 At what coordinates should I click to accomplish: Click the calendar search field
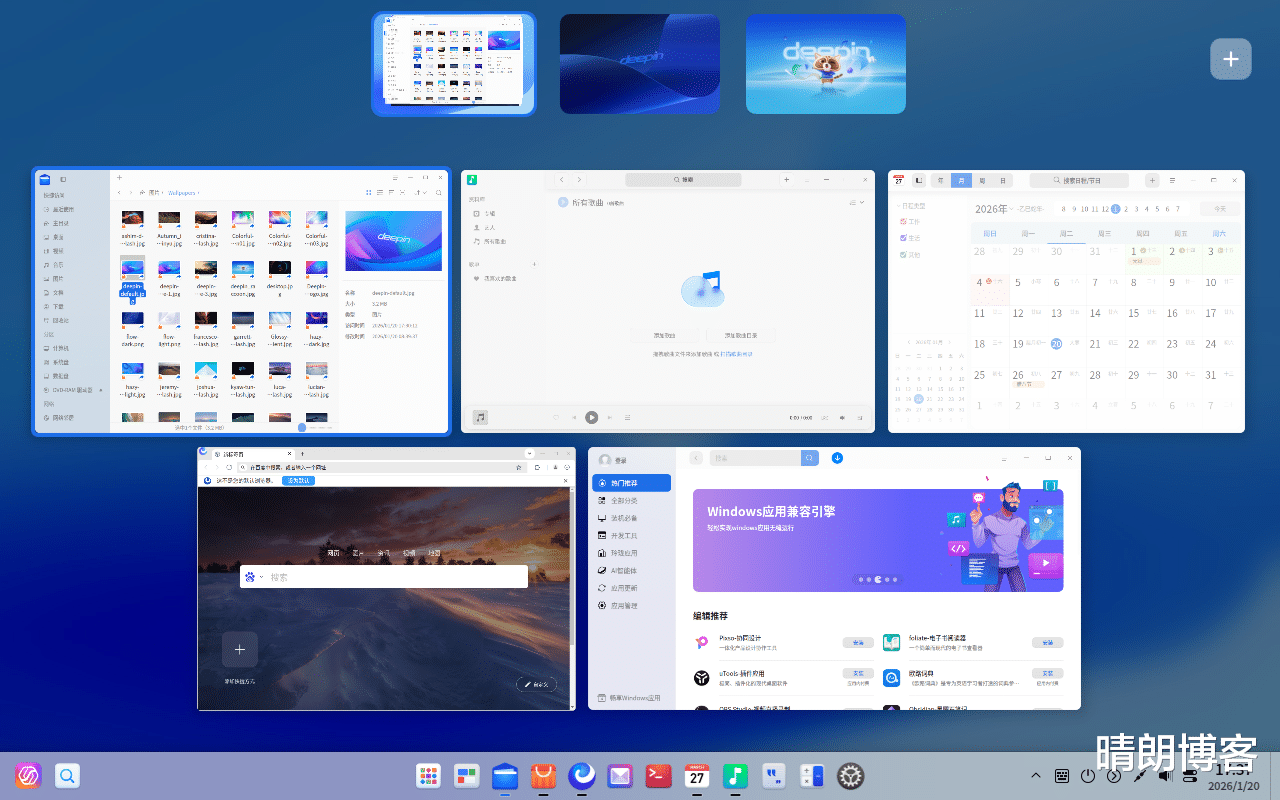coord(1079,180)
